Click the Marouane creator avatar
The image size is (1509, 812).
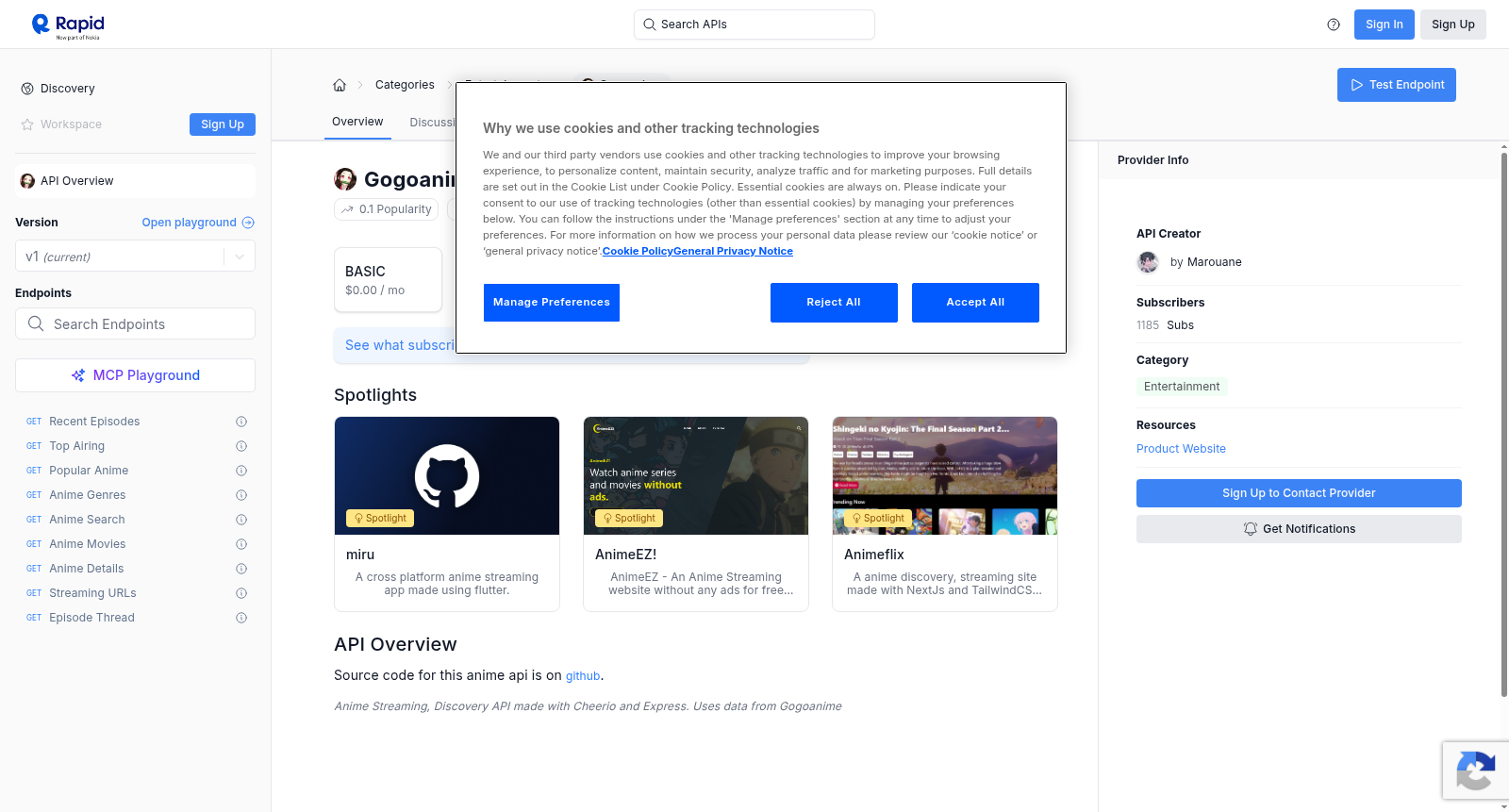(1148, 262)
